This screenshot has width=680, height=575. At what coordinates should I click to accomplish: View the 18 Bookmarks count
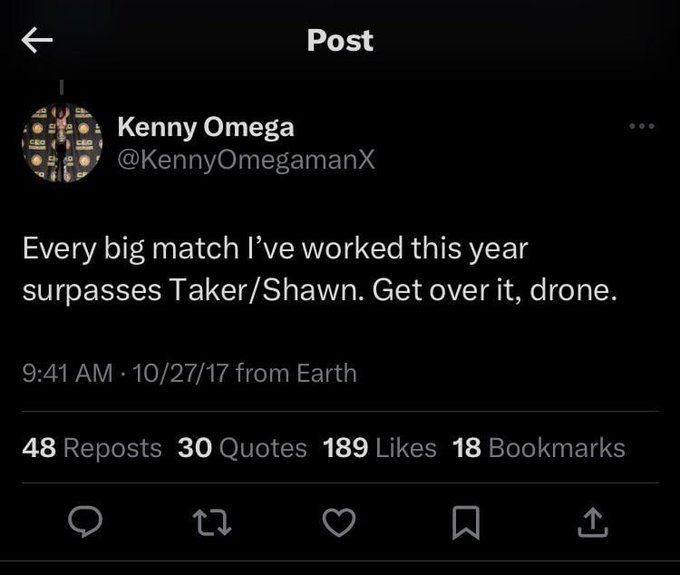(x=539, y=448)
